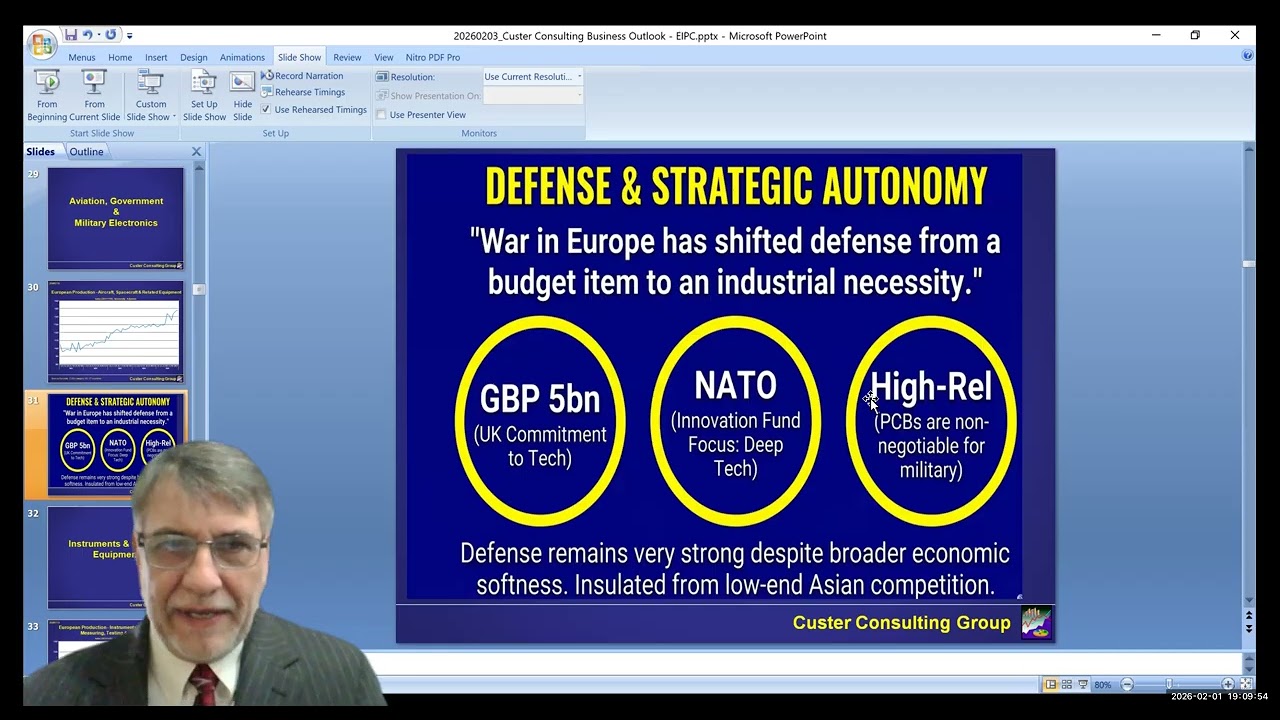
Task: Click the slide editor scroll down arrow
Action: [x=1249, y=602]
